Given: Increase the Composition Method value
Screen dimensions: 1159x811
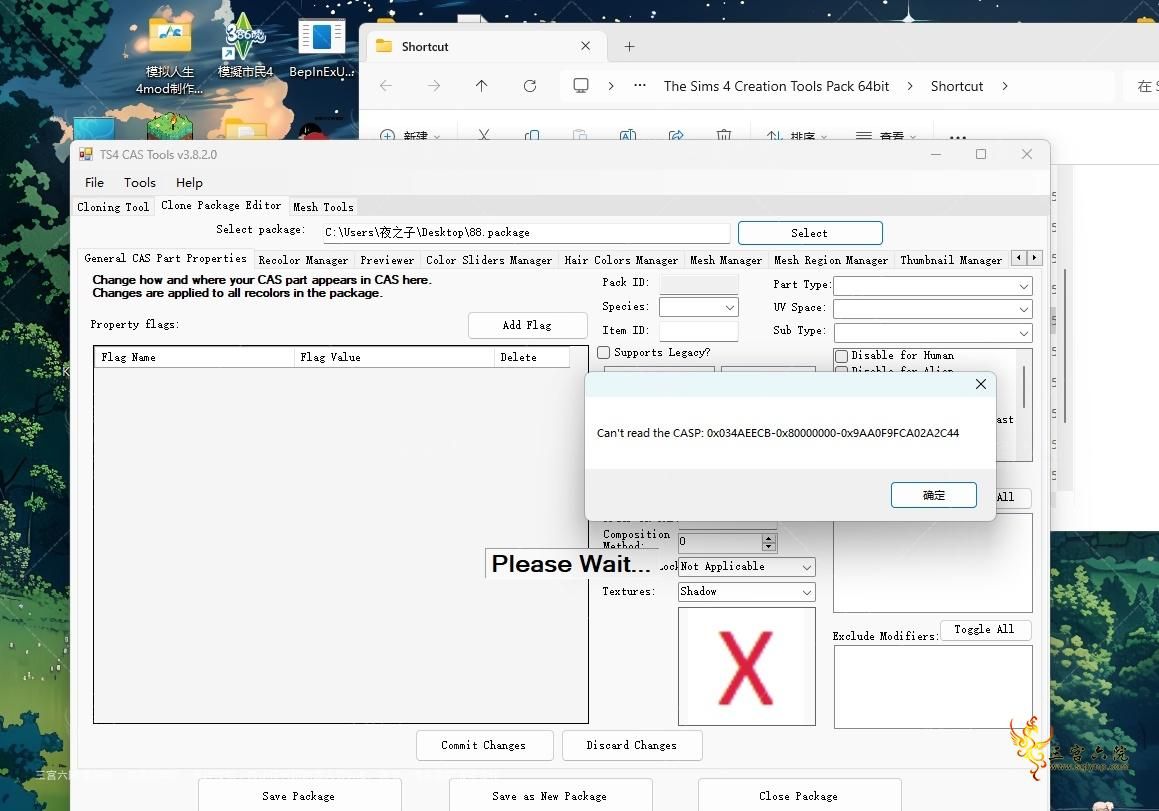Looking at the screenshot, I should (769, 537).
